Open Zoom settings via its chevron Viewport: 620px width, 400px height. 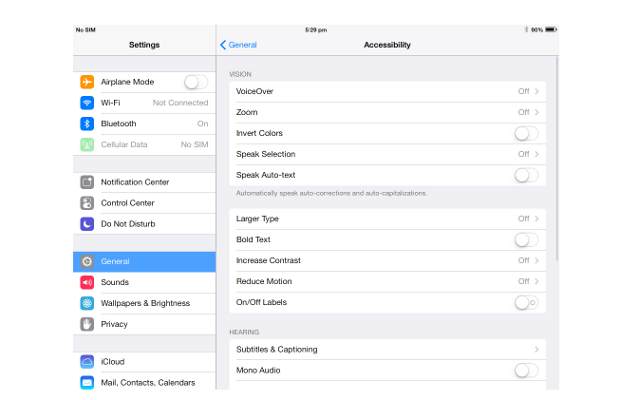point(537,112)
